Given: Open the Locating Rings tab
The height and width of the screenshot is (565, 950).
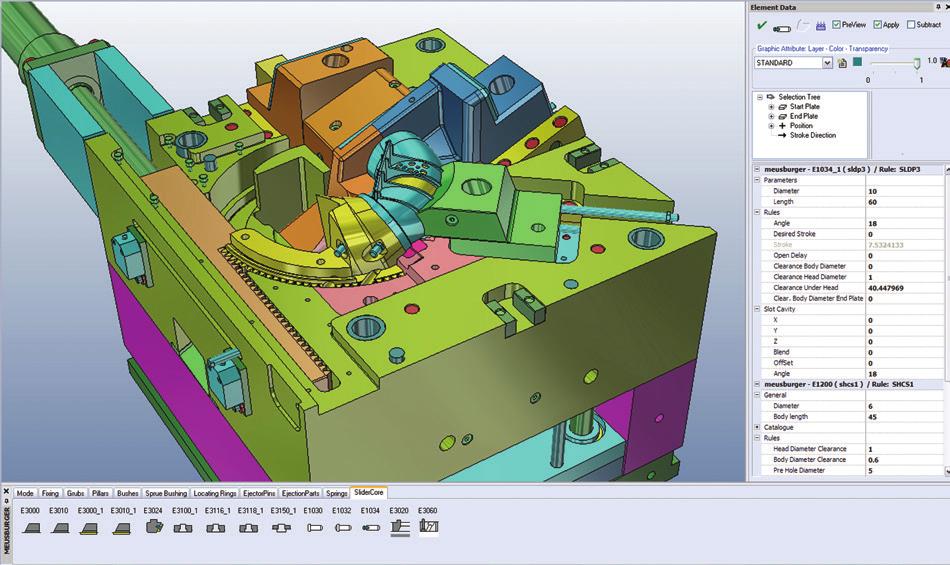Looking at the screenshot, I should coord(214,494).
